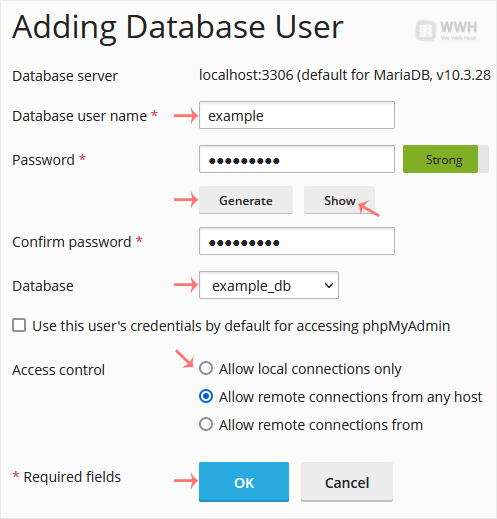This screenshot has width=497, height=519.
Task: Click the red arrow beside the Generate button
Action: click(186, 200)
